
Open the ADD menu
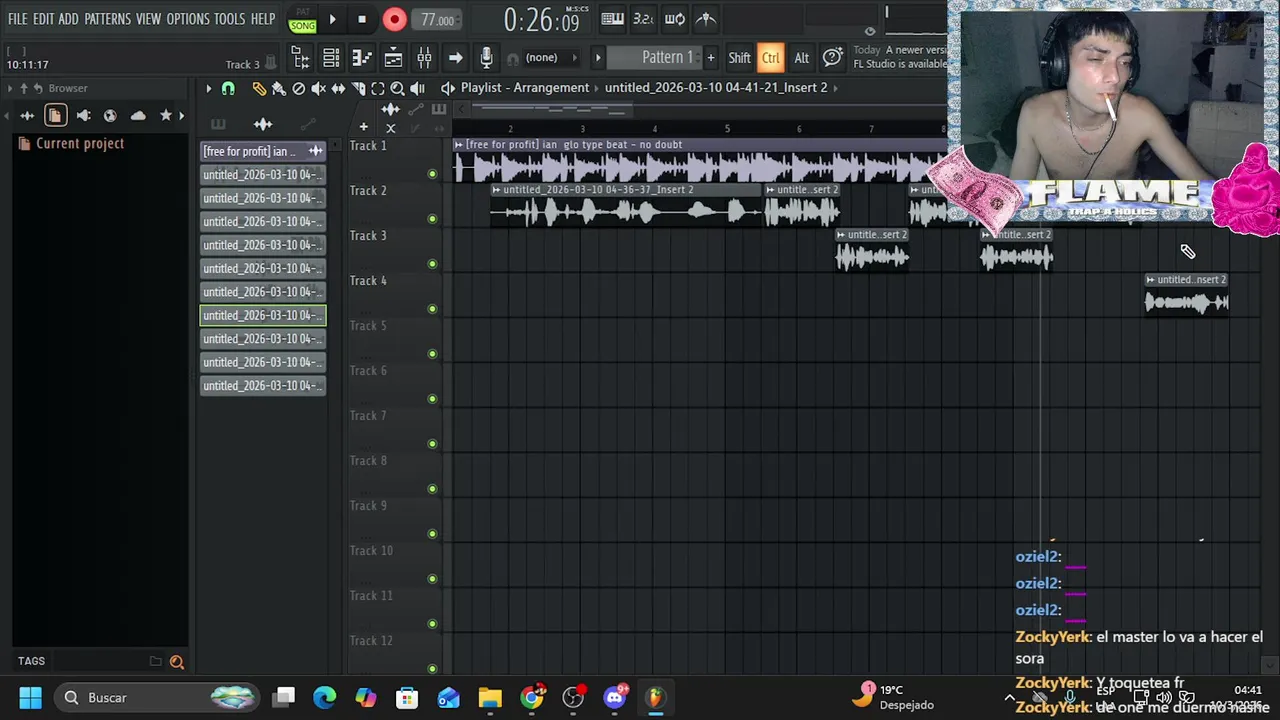click(68, 19)
